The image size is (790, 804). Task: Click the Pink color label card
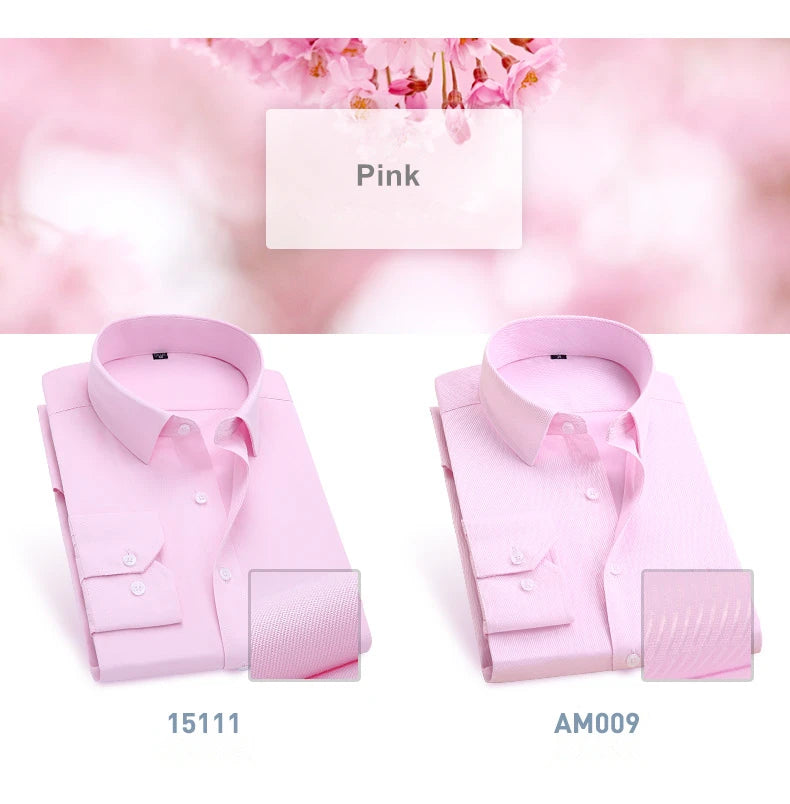[394, 178]
